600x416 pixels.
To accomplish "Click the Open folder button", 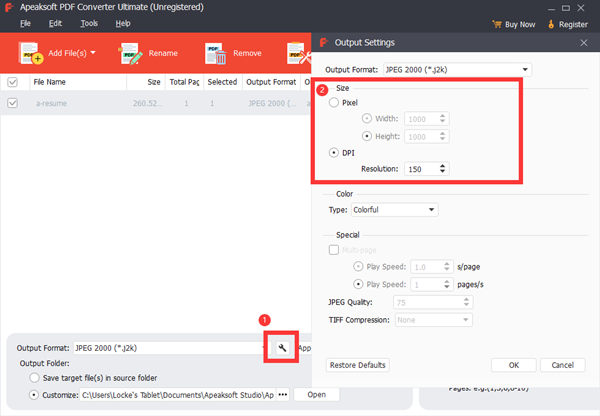I will [x=316, y=395].
